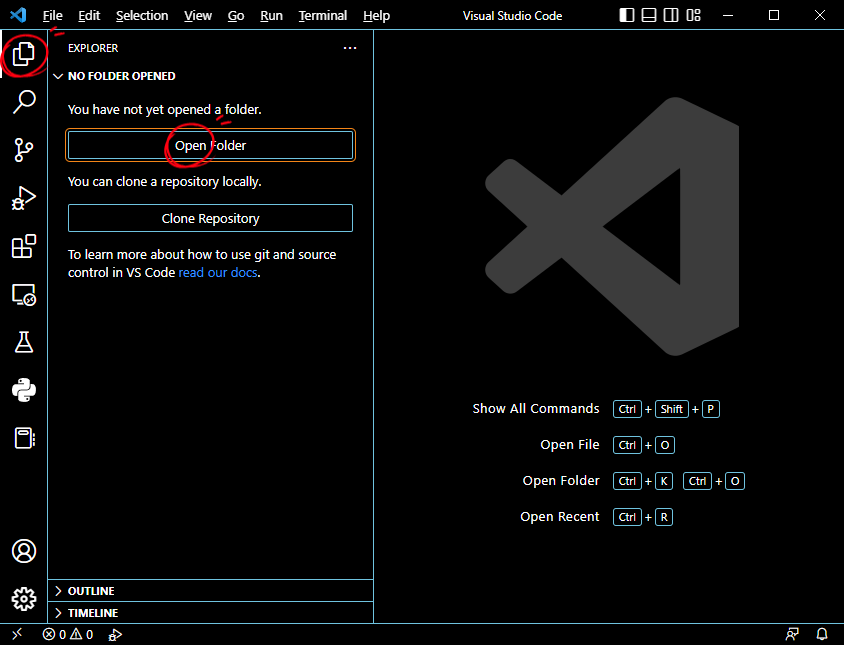
Task: Click the Open Folder button
Action: 210,145
